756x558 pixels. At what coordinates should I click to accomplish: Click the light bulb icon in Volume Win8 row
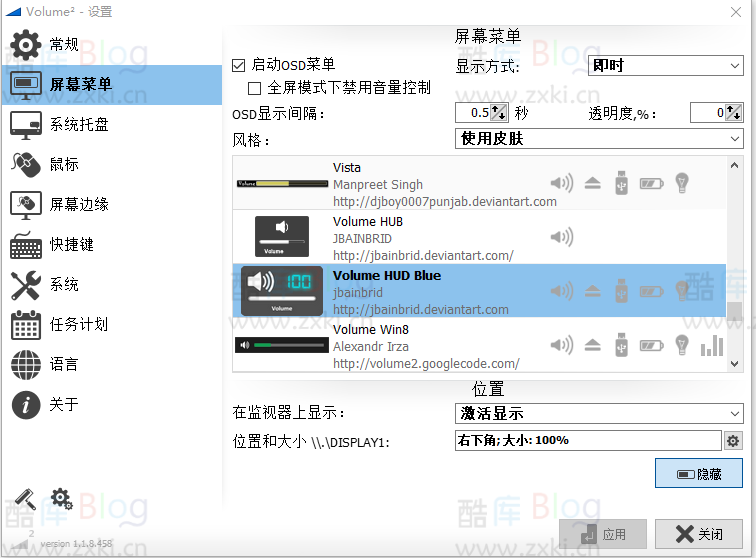point(682,345)
